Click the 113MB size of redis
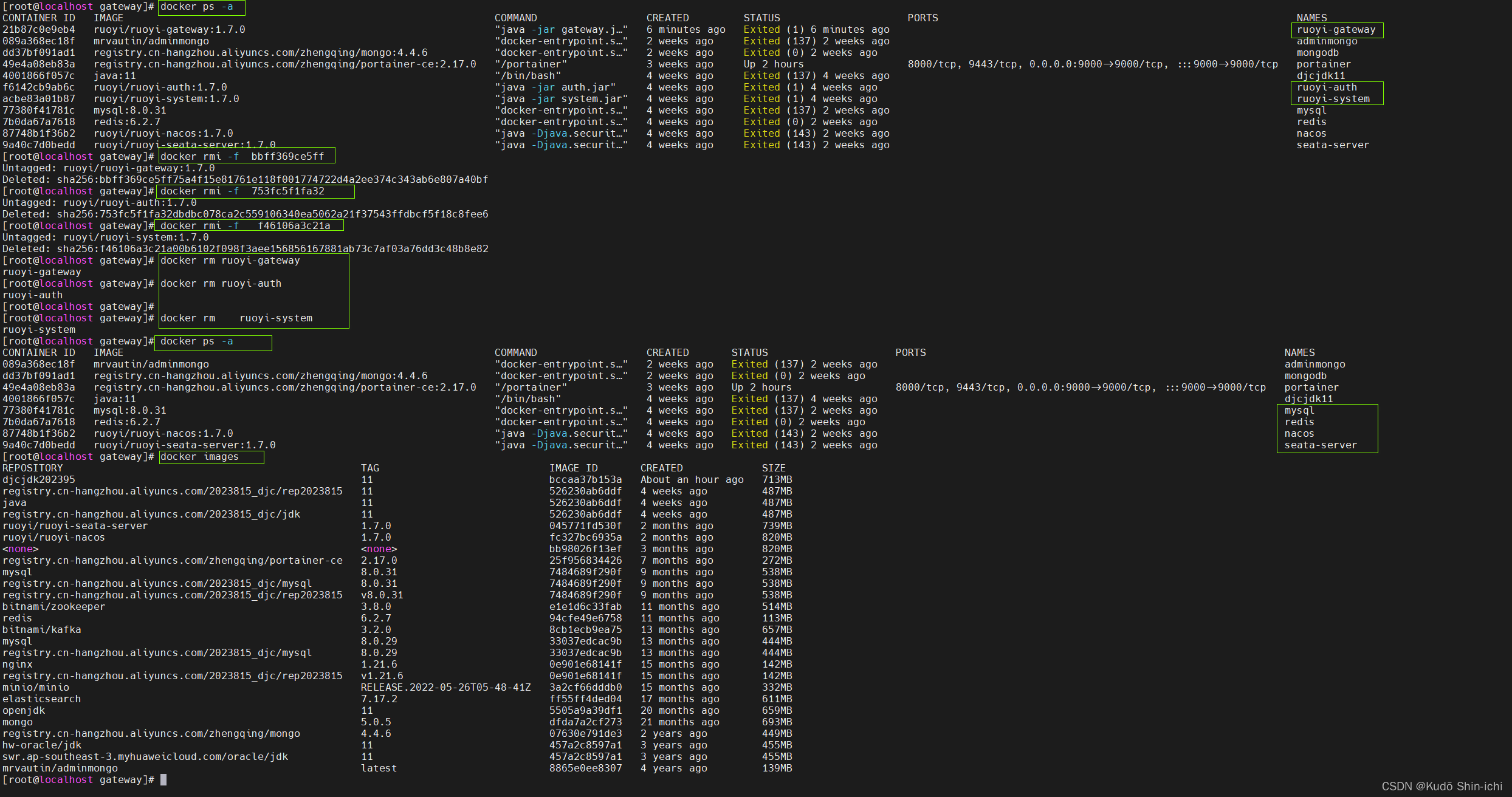Image resolution: width=1512 pixels, height=797 pixels. click(x=777, y=618)
